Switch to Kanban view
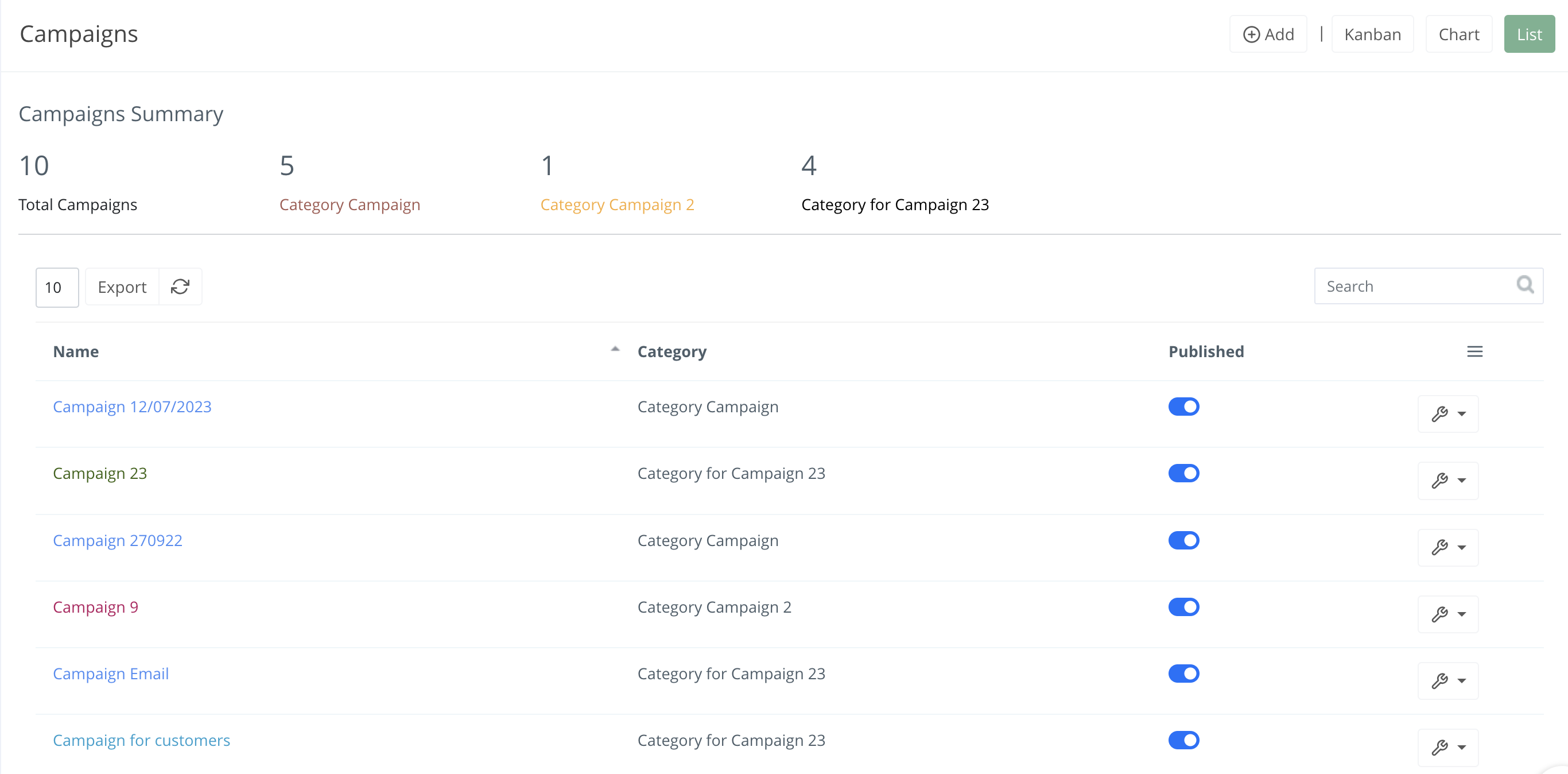This screenshot has height=774, width=1568. [1373, 33]
